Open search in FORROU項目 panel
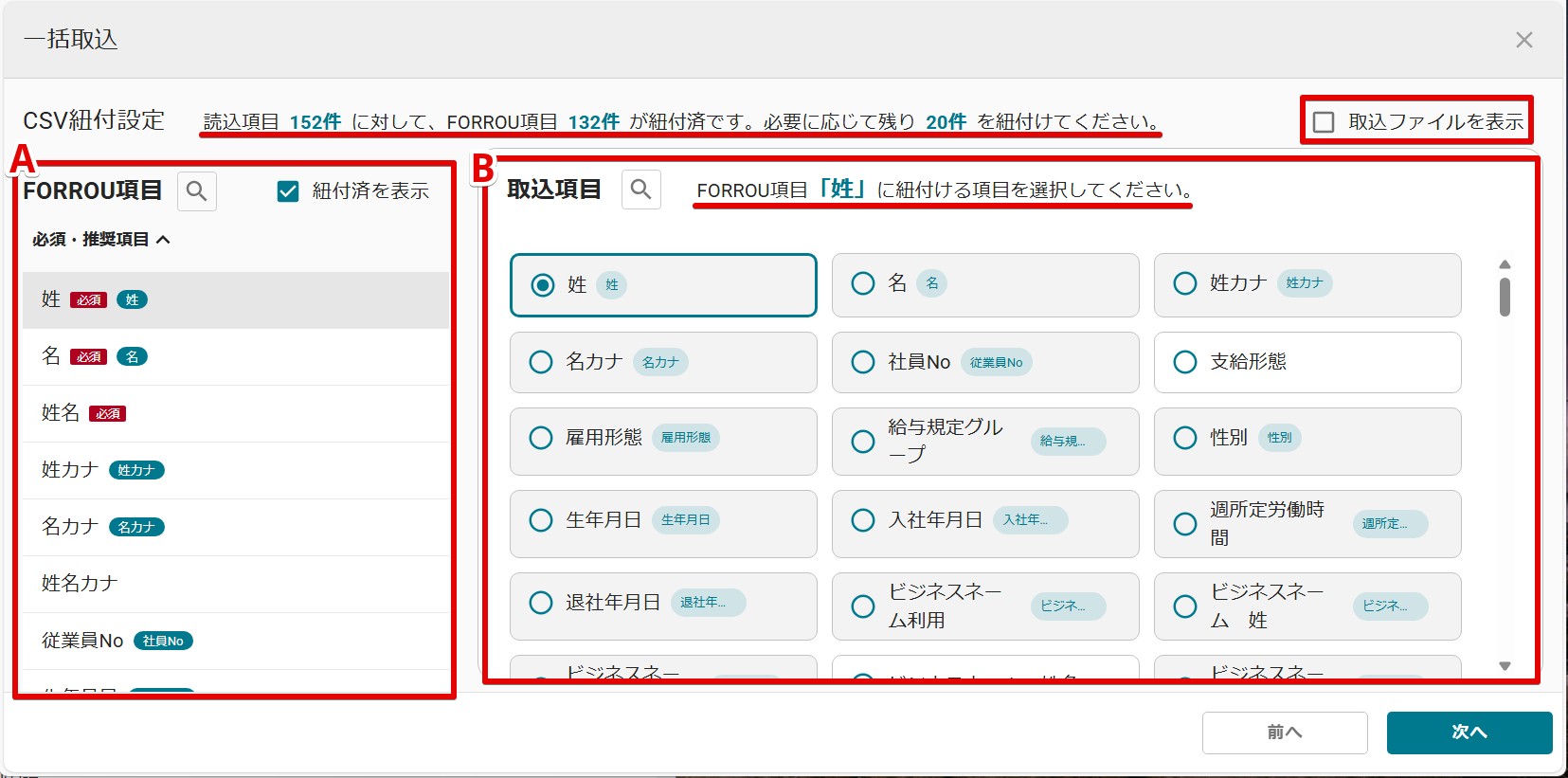The image size is (1568, 778). [197, 190]
